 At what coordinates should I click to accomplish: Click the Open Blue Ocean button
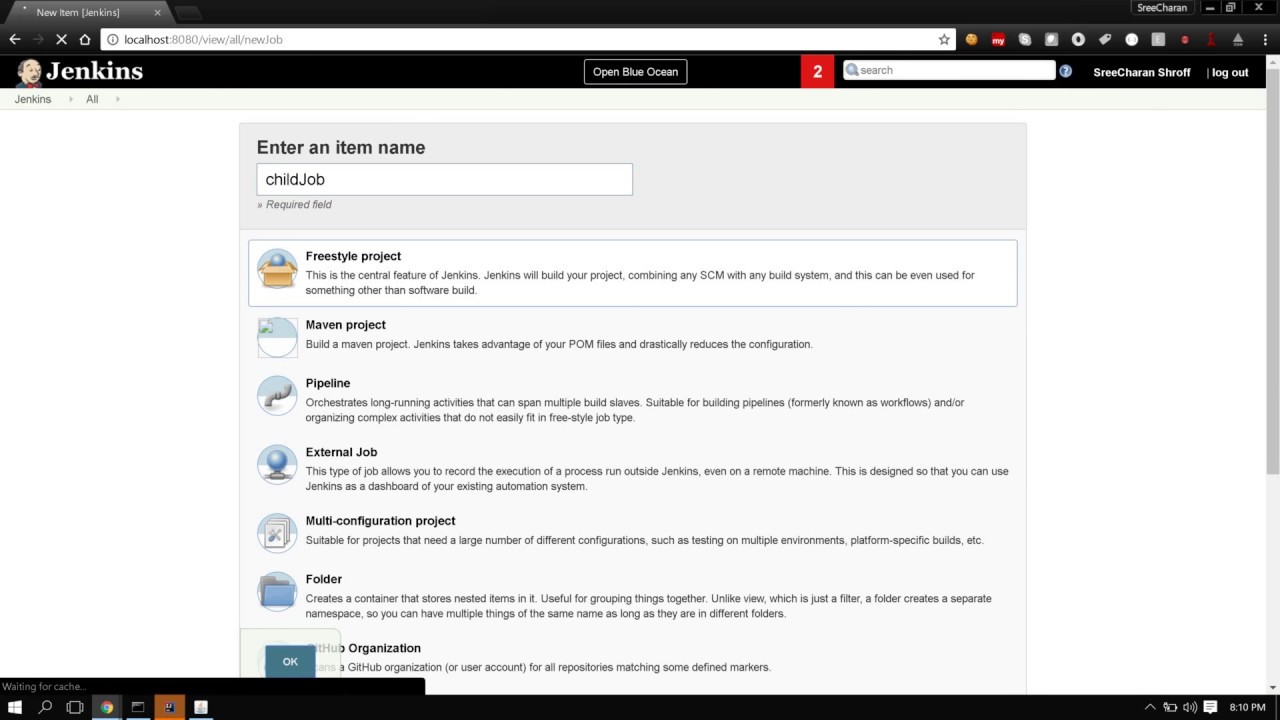(635, 72)
